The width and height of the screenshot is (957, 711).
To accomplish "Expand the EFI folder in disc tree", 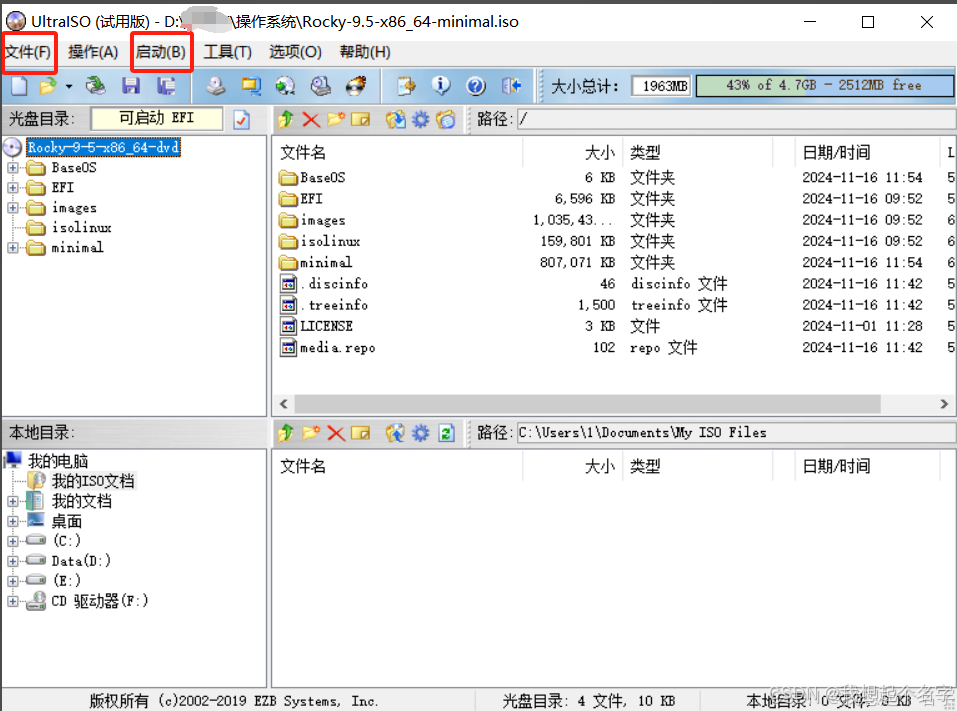I will point(13,188).
